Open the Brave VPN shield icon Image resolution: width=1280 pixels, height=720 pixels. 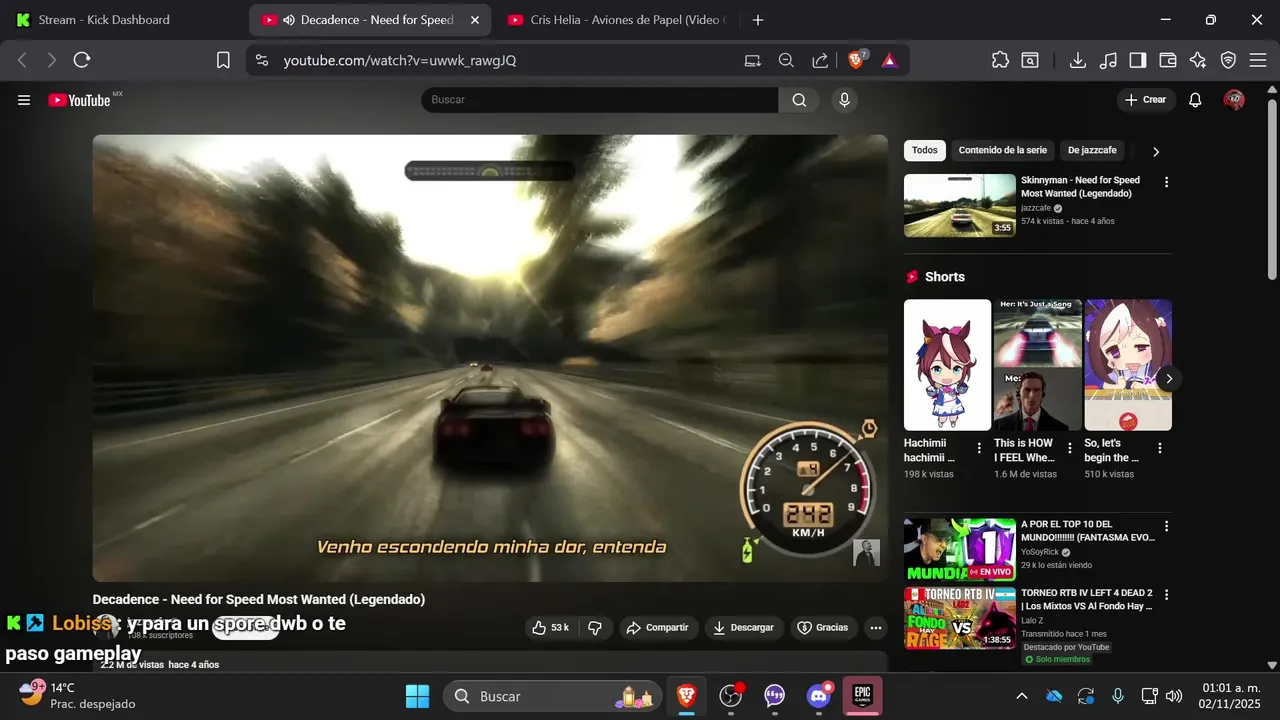click(x=1228, y=60)
